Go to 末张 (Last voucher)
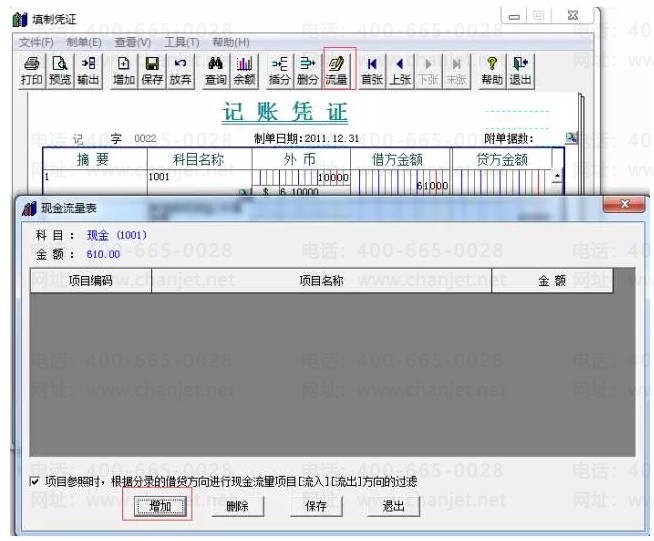Image resolution: width=654 pixels, height=541 pixels. coord(456,71)
